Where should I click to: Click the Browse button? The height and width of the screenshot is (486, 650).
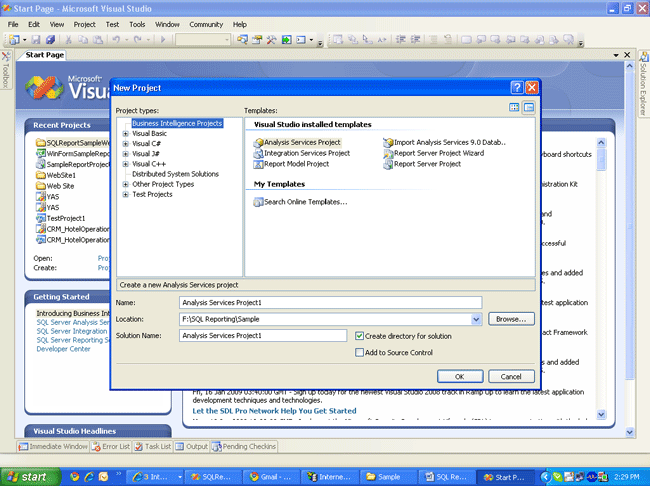tap(511, 319)
